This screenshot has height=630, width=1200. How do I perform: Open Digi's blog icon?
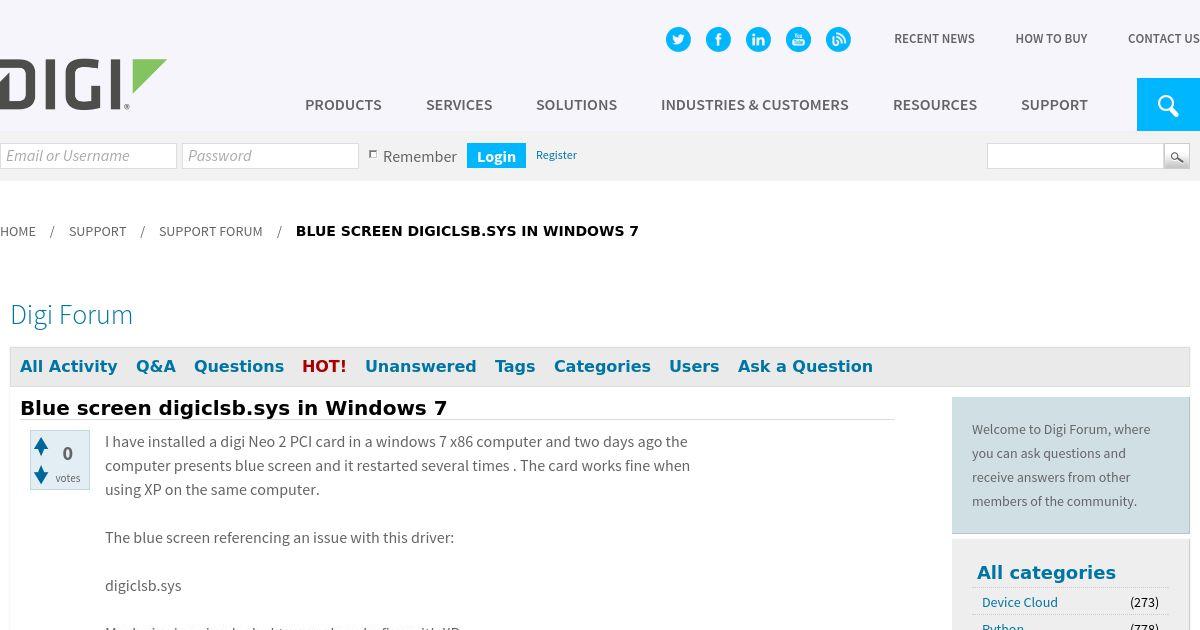(x=838, y=39)
